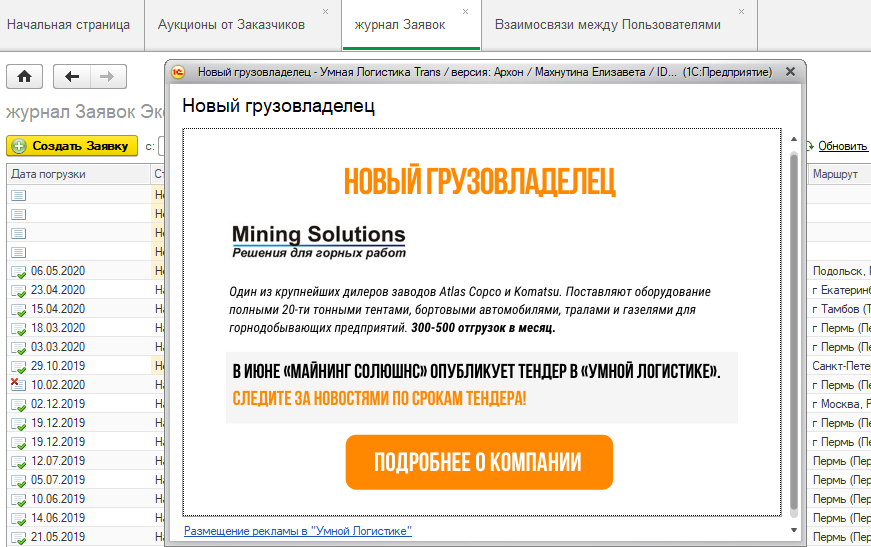Image resolution: width=871 pixels, height=547 pixels.
Task: Click document icon for row 03.03.2020
Action: click(x=19, y=348)
